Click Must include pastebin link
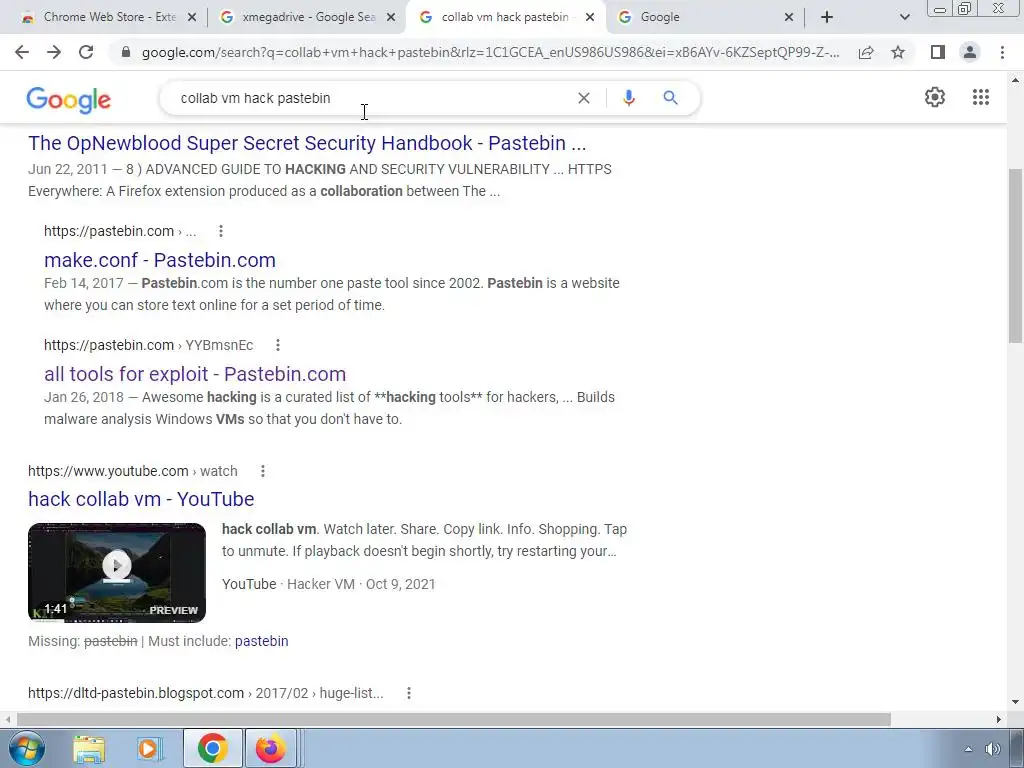Viewport: 1024px width, 768px height. (261, 641)
